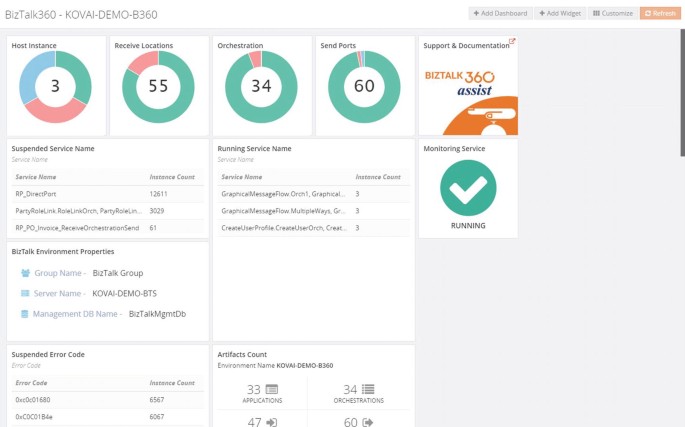Image resolution: width=685 pixels, height=427 pixels.
Task: Click the Server Name icon
Action: [25, 293]
